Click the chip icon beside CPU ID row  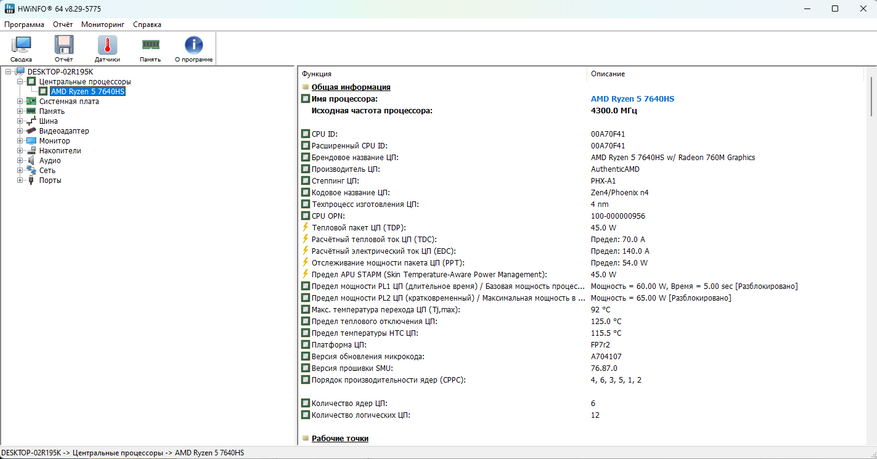coord(305,134)
